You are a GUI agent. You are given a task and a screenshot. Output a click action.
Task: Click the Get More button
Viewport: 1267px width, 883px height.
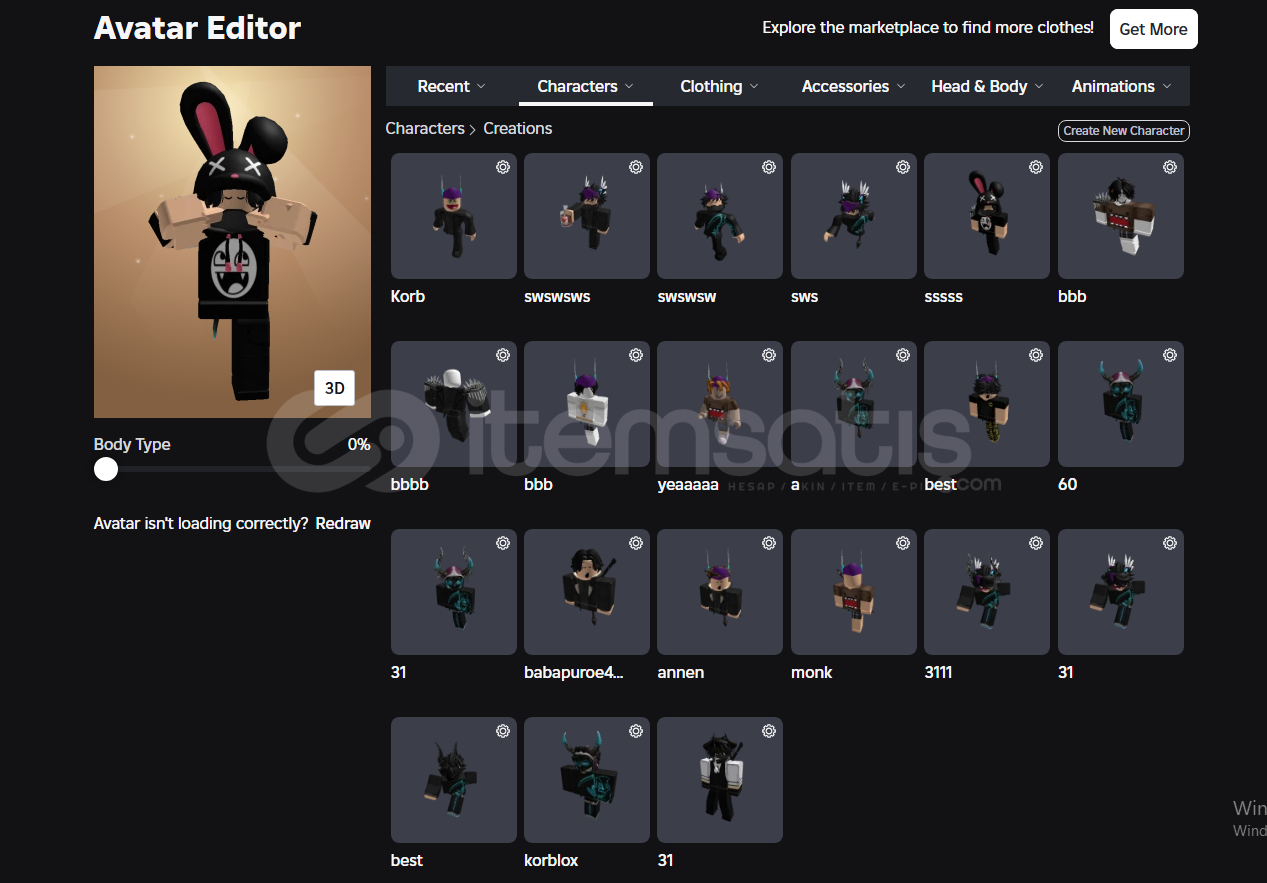(x=1153, y=29)
